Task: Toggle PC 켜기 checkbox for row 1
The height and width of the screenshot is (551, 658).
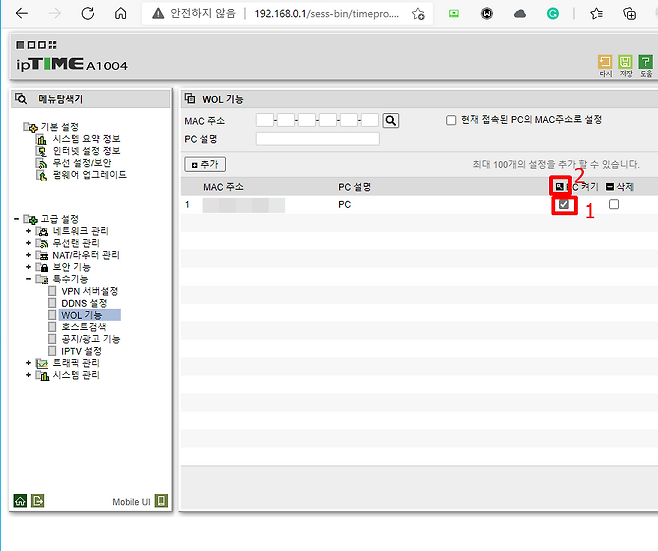Action: tap(564, 204)
